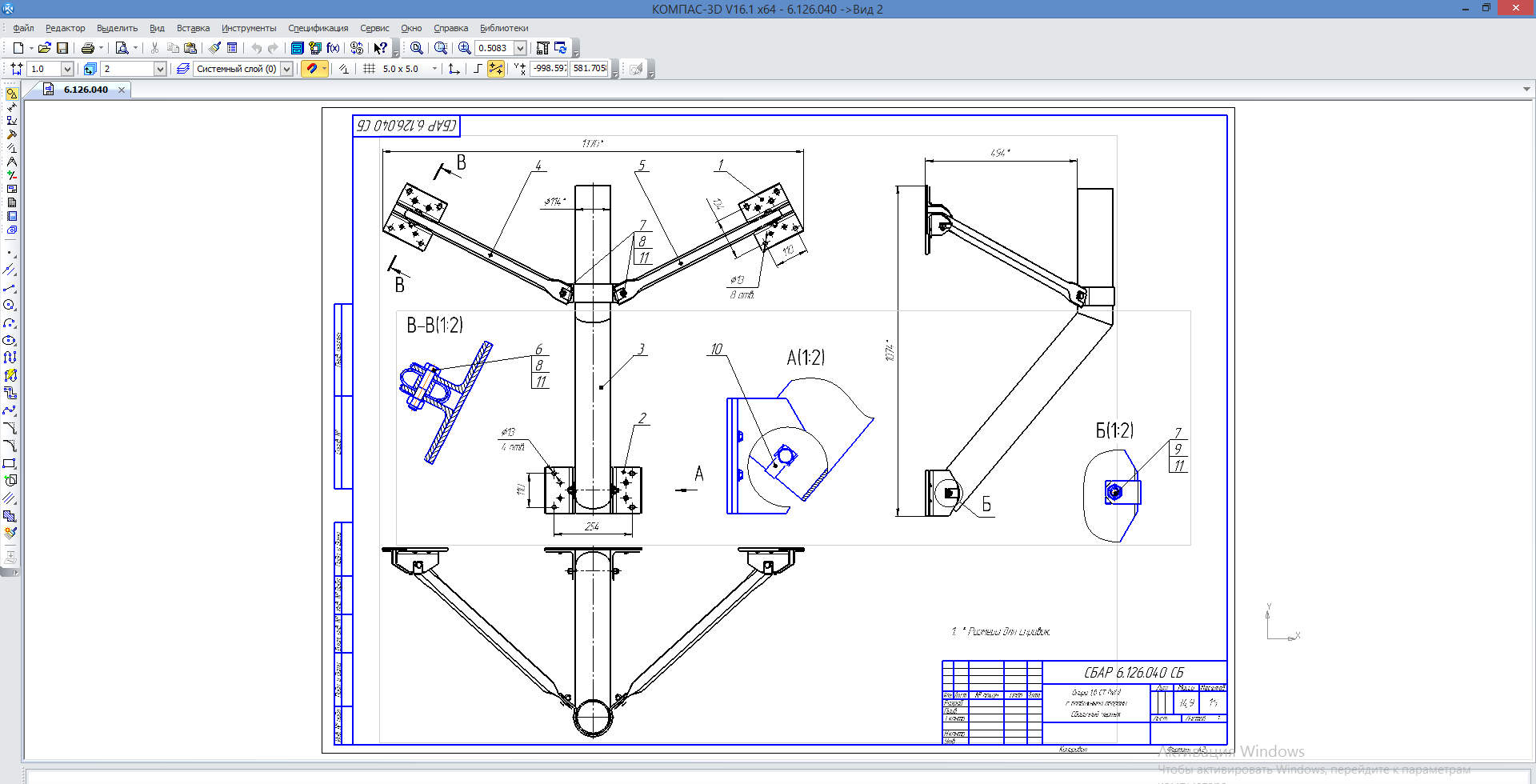Open the Variables f(x) panel
This screenshot has width=1536, height=784.
click(x=333, y=48)
